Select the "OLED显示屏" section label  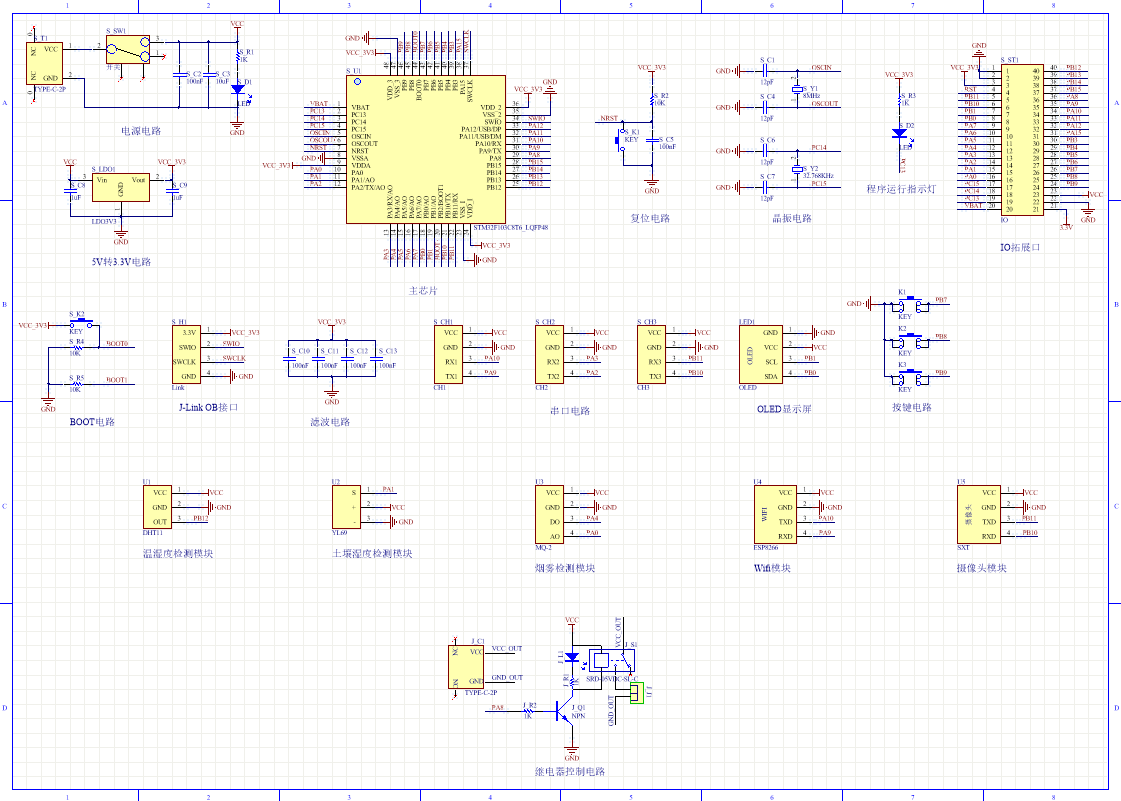click(784, 409)
